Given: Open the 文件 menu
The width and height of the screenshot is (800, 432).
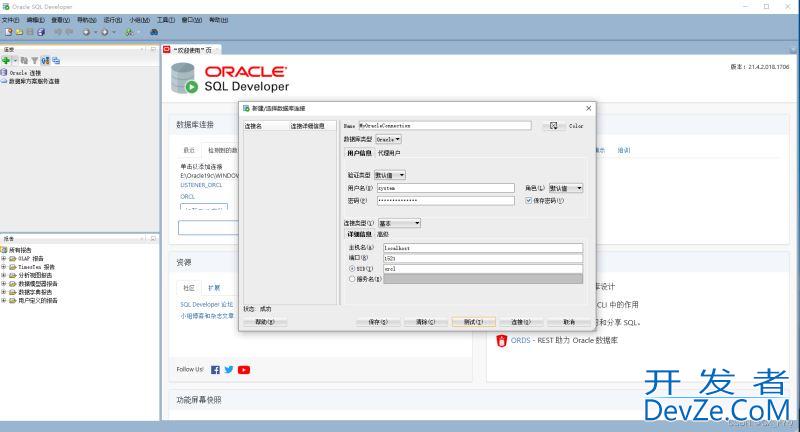Looking at the screenshot, I should pos(11,20).
